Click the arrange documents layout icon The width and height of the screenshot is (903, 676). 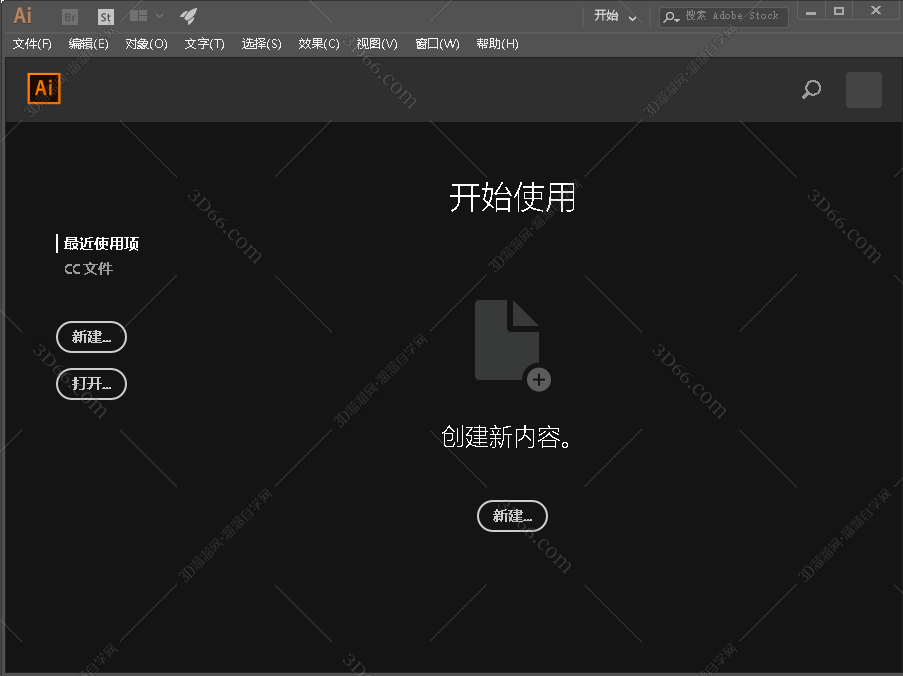click(138, 16)
